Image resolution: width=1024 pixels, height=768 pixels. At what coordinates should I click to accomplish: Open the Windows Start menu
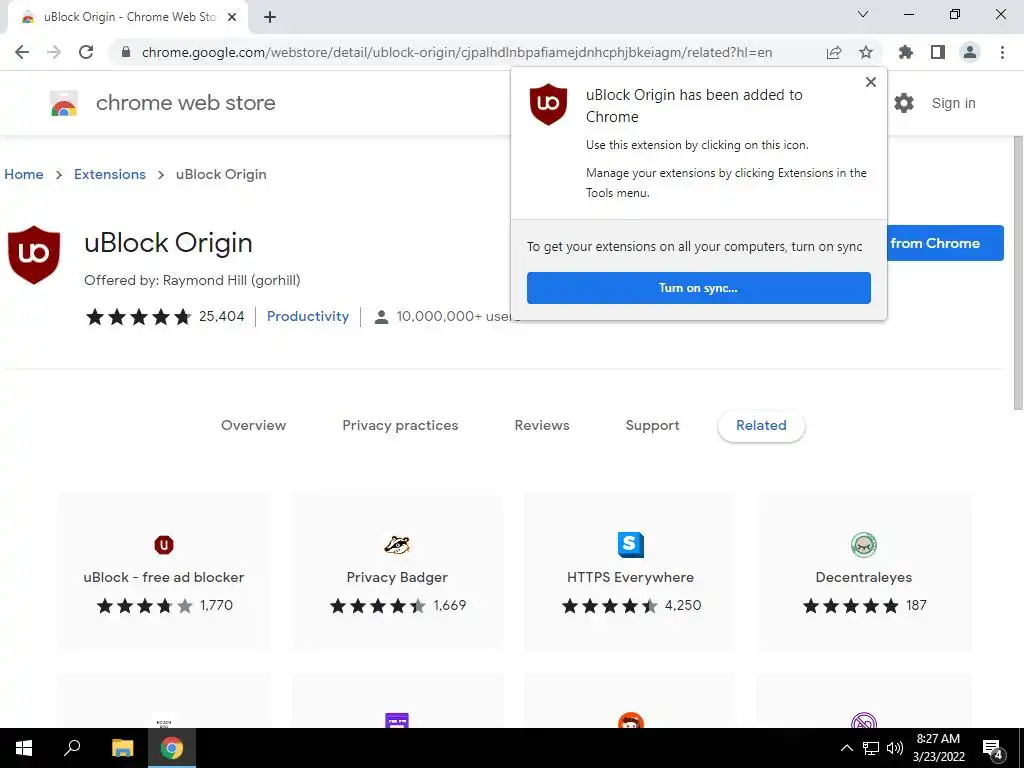(24, 748)
